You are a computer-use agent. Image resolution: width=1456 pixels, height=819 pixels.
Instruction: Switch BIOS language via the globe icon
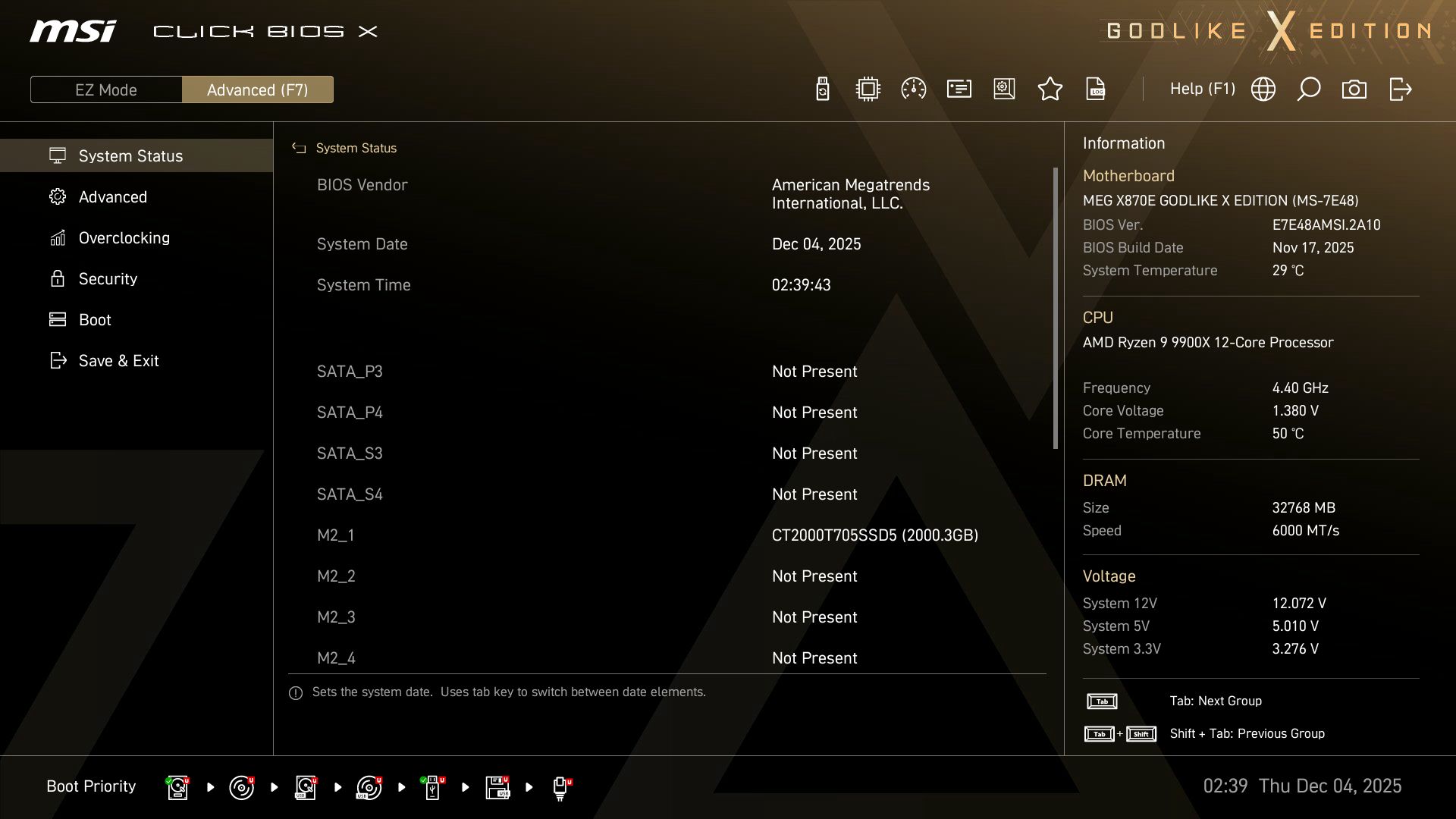click(x=1263, y=89)
